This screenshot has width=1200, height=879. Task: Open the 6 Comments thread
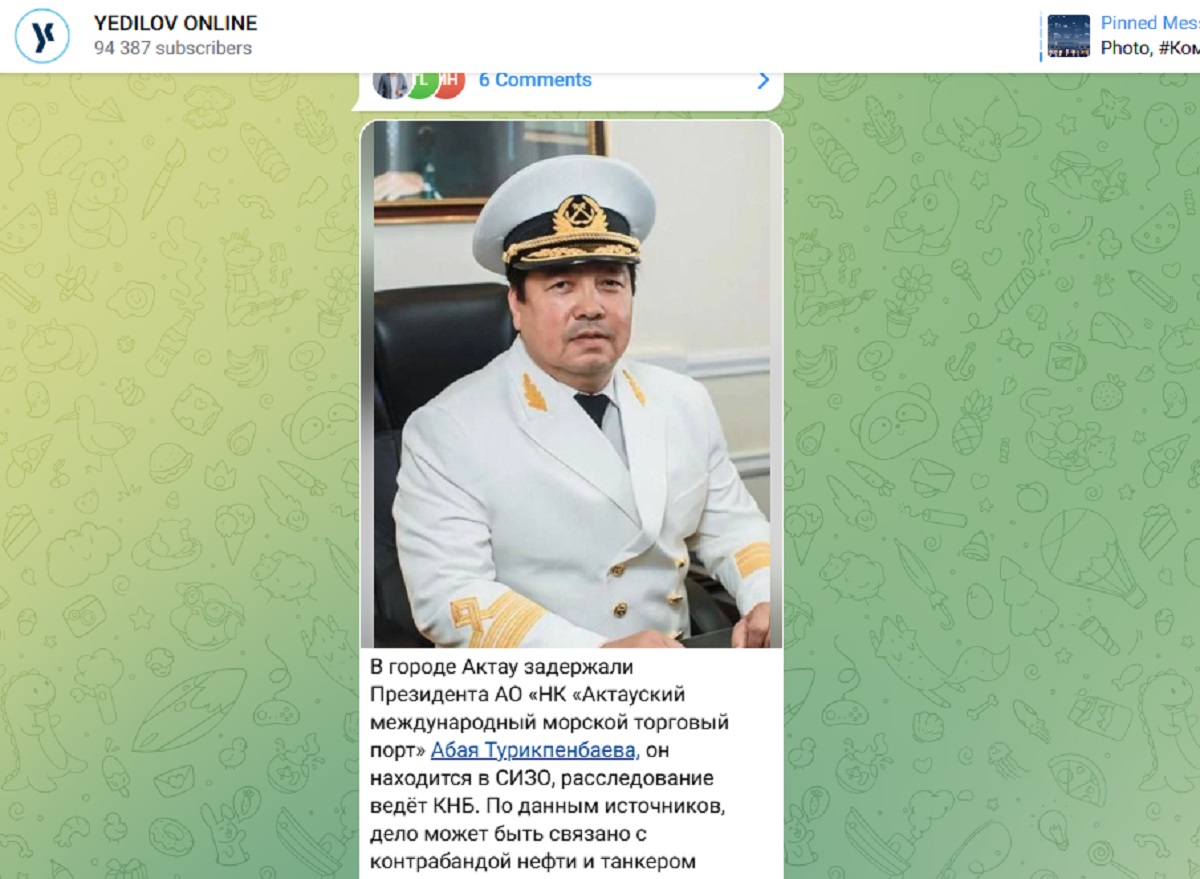pyautogui.click(x=535, y=80)
